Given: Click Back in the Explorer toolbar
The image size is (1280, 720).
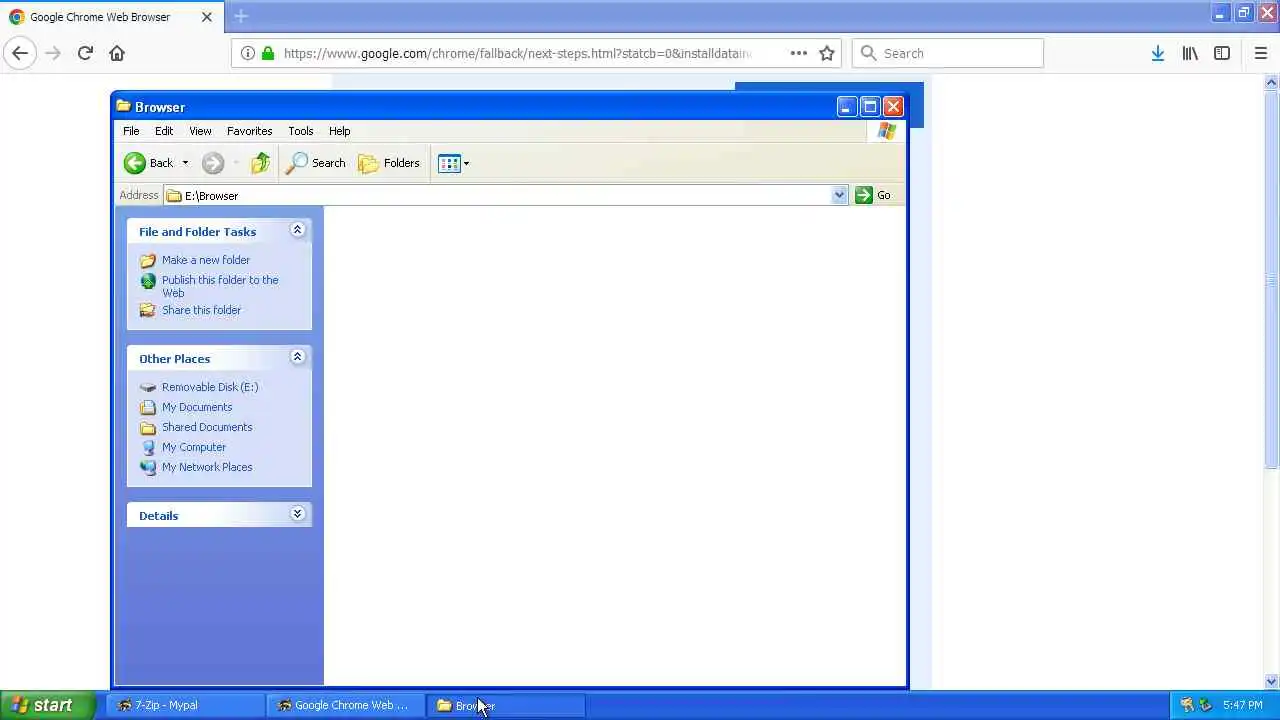Looking at the screenshot, I should point(149,163).
